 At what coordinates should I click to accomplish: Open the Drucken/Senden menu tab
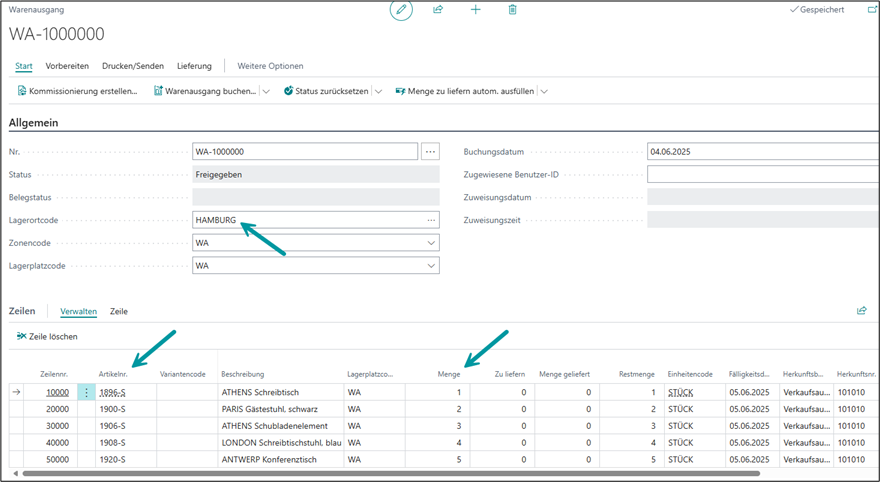pos(133,66)
